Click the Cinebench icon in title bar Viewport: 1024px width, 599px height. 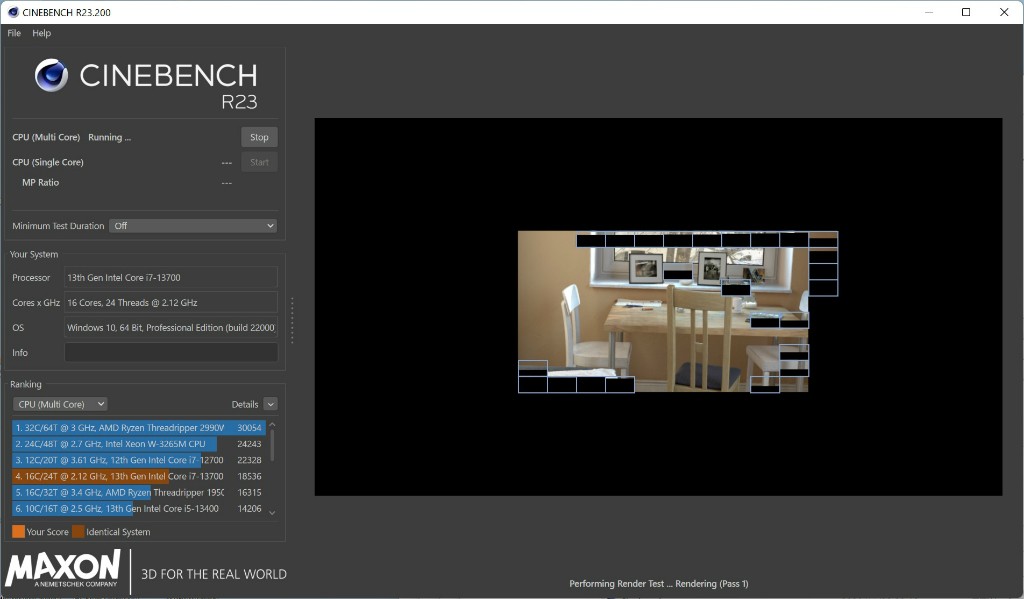coord(13,12)
